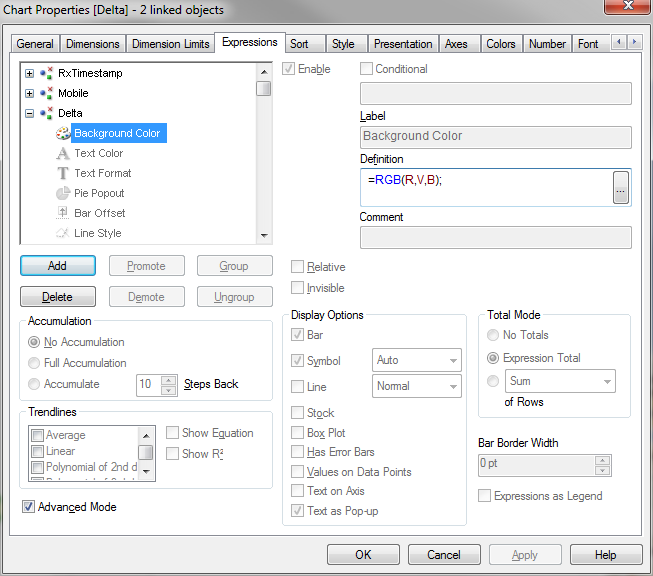The image size is (653, 576).
Task: Click the Comment input field
Action: [x=496, y=237]
